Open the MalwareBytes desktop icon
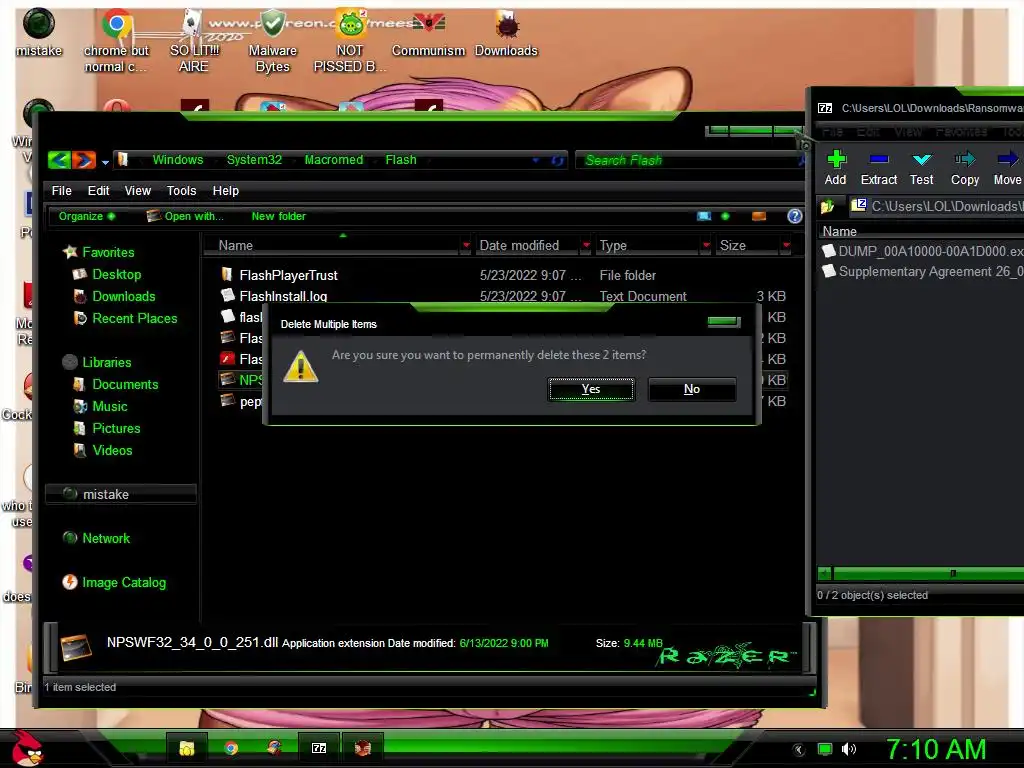 pyautogui.click(x=273, y=40)
